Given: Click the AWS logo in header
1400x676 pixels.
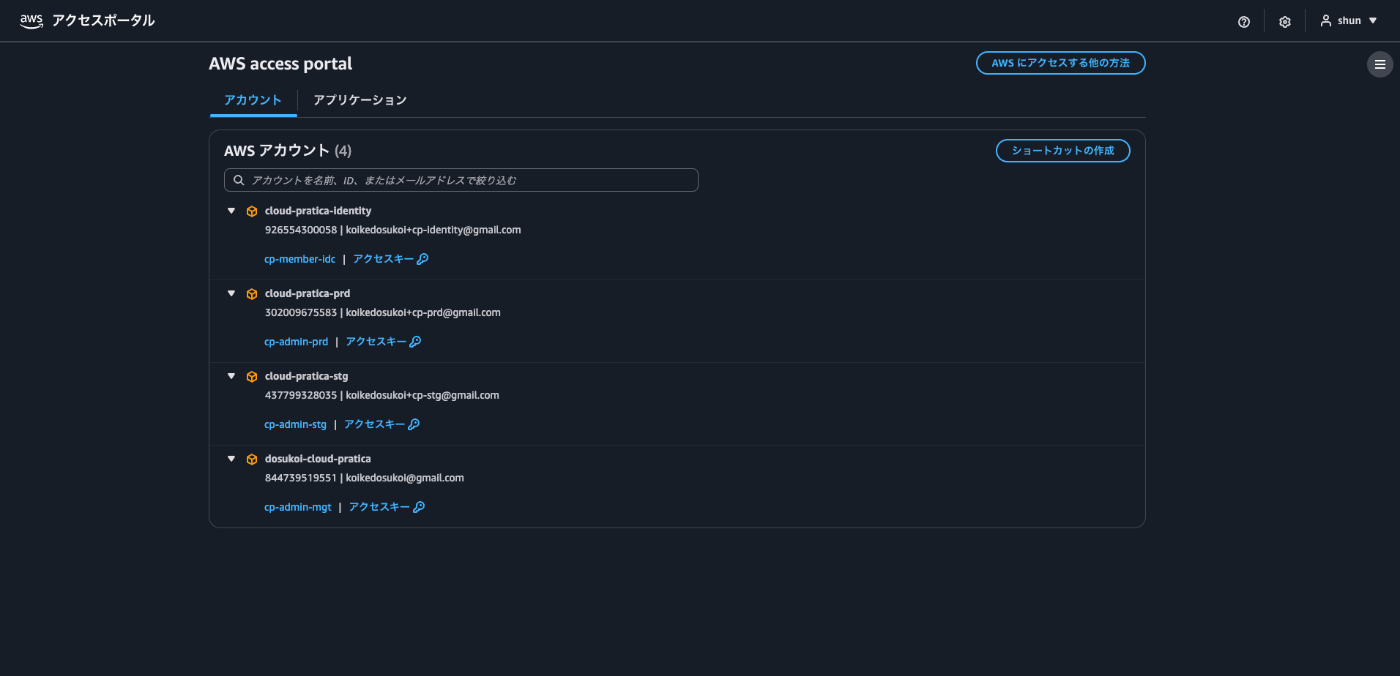Looking at the screenshot, I should pyautogui.click(x=31, y=21).
